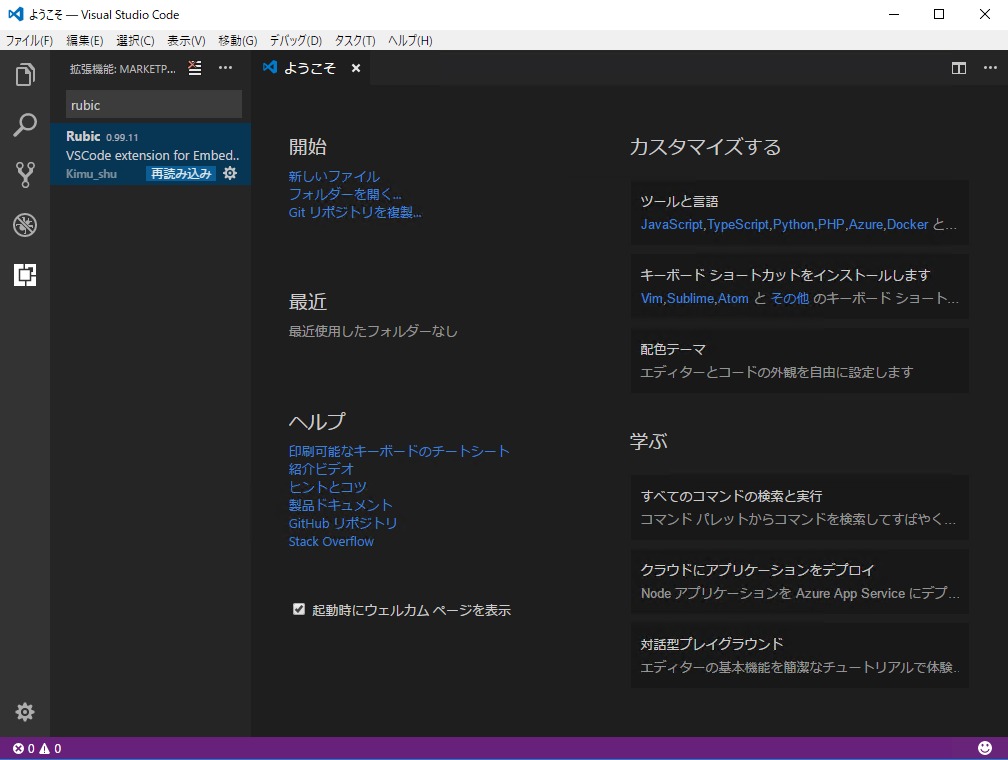Open the Manage gear in activity bar

[x=25, y=712]
